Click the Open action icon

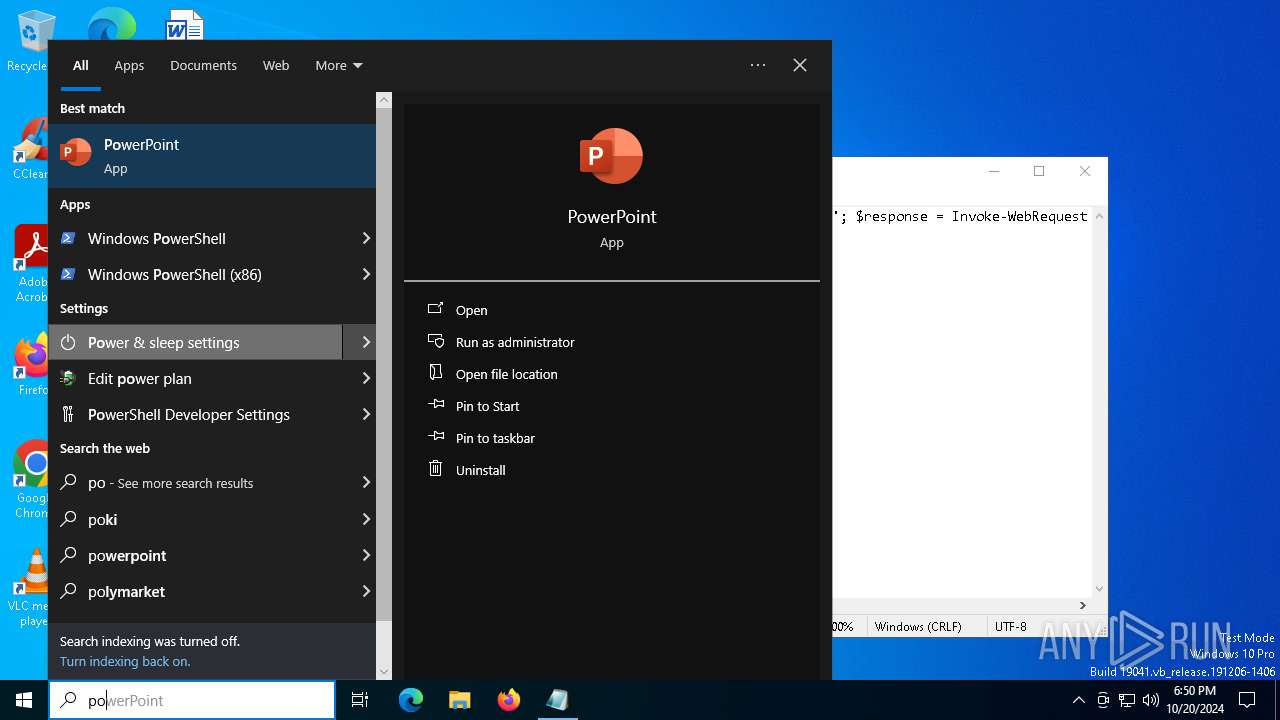click(x=435, y=309)
